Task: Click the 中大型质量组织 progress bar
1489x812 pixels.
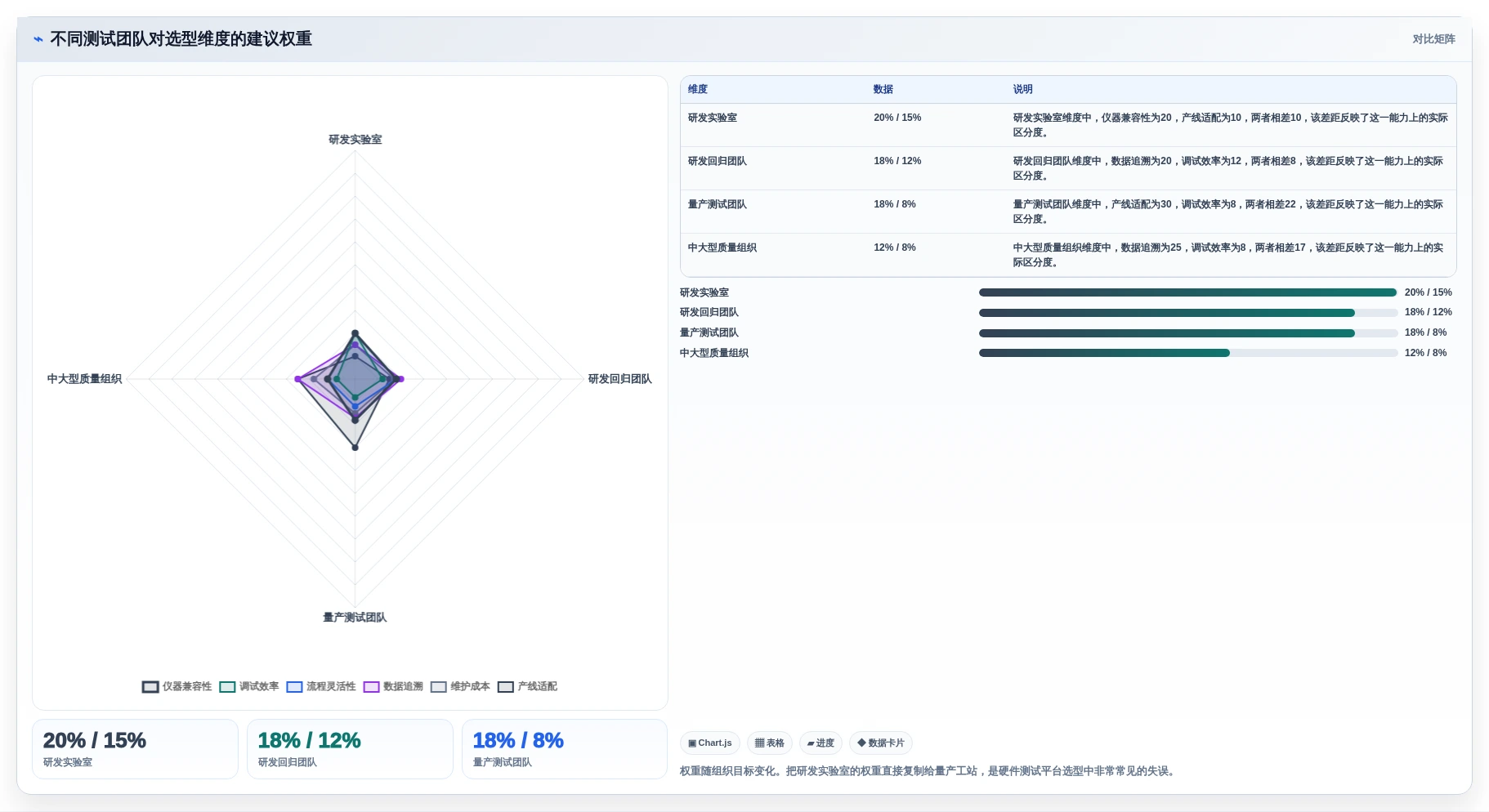Action: coord(1188,353)
